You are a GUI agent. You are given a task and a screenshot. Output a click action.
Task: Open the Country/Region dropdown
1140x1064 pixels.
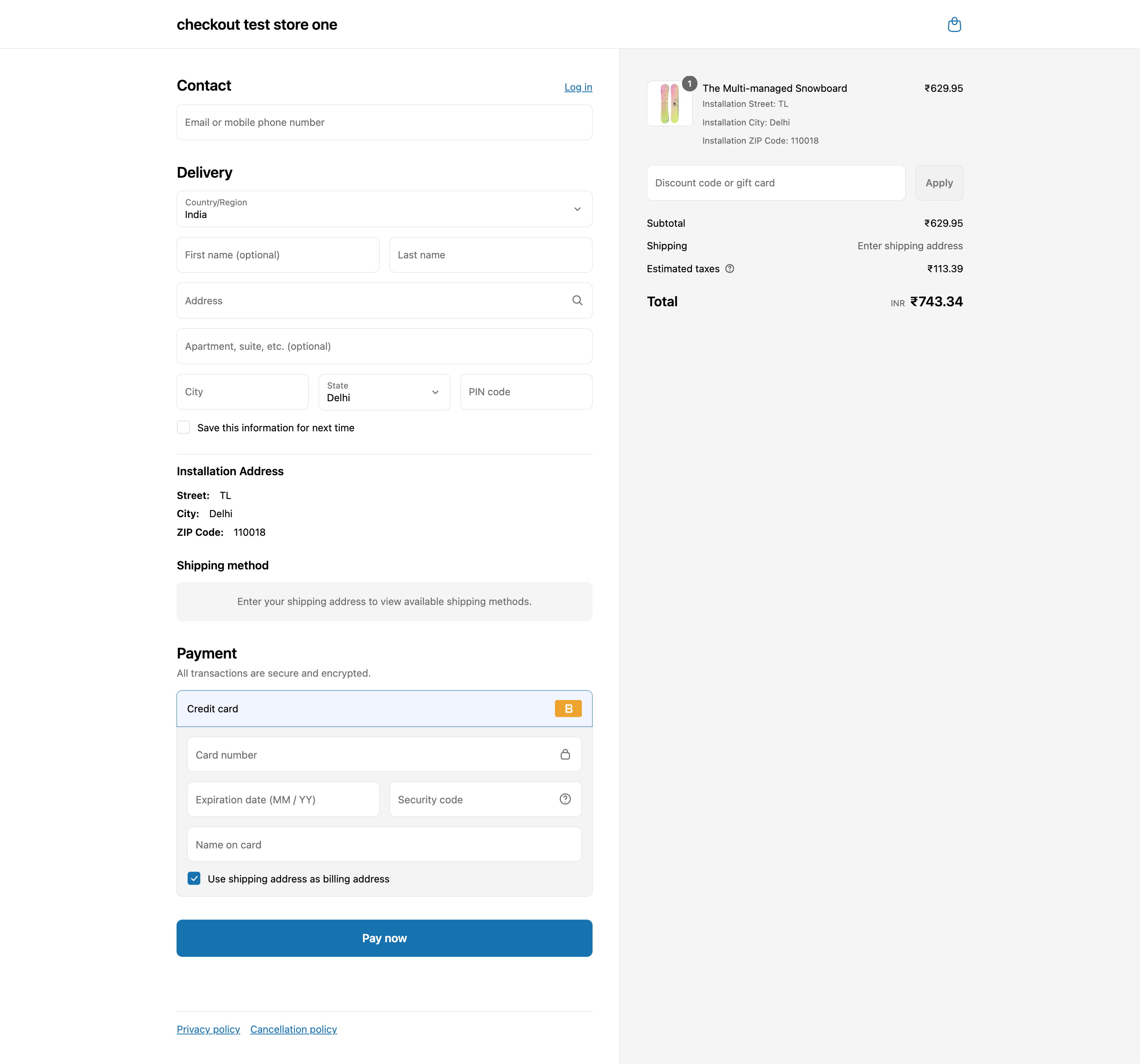point(384,209)
